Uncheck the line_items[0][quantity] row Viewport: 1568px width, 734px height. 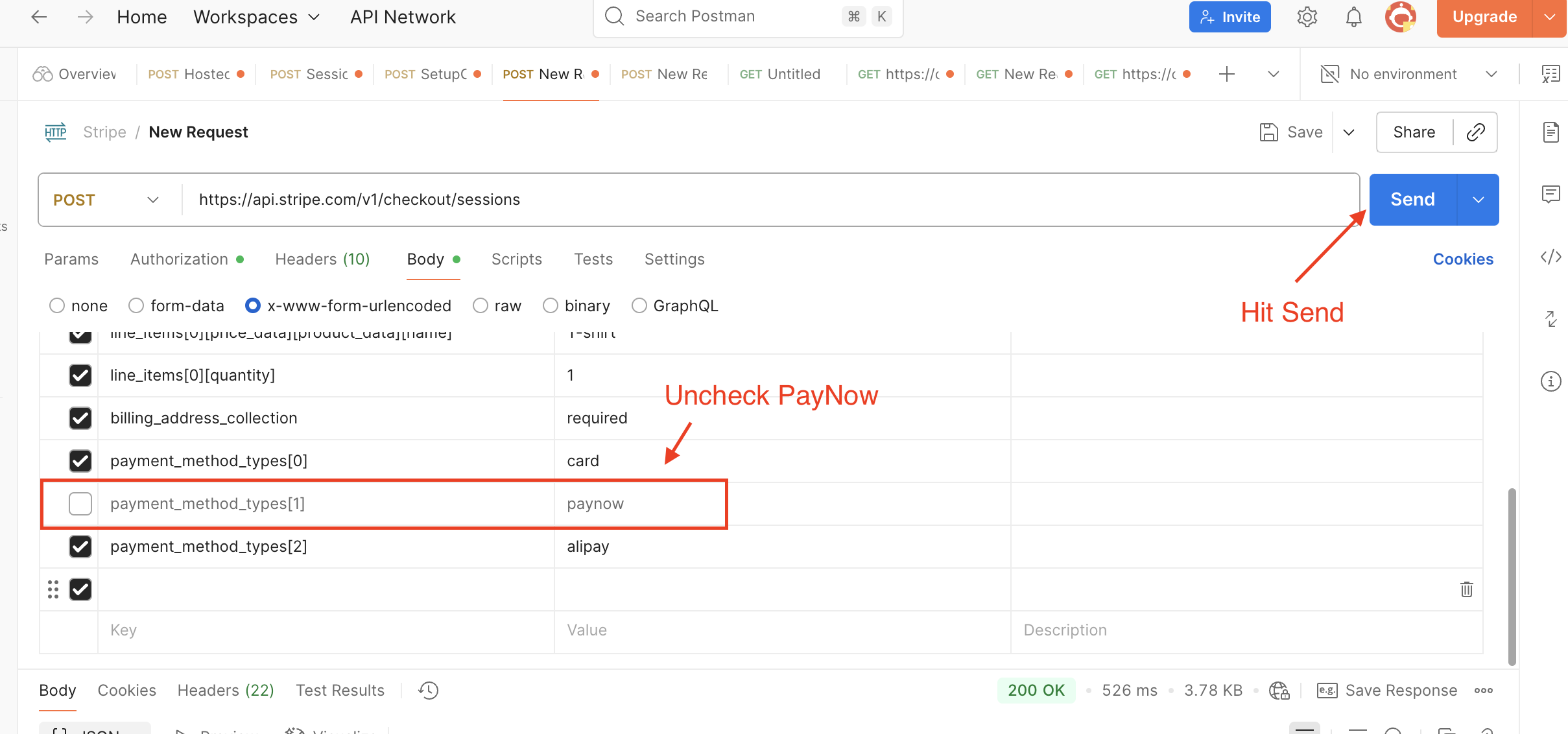point(80,375)
